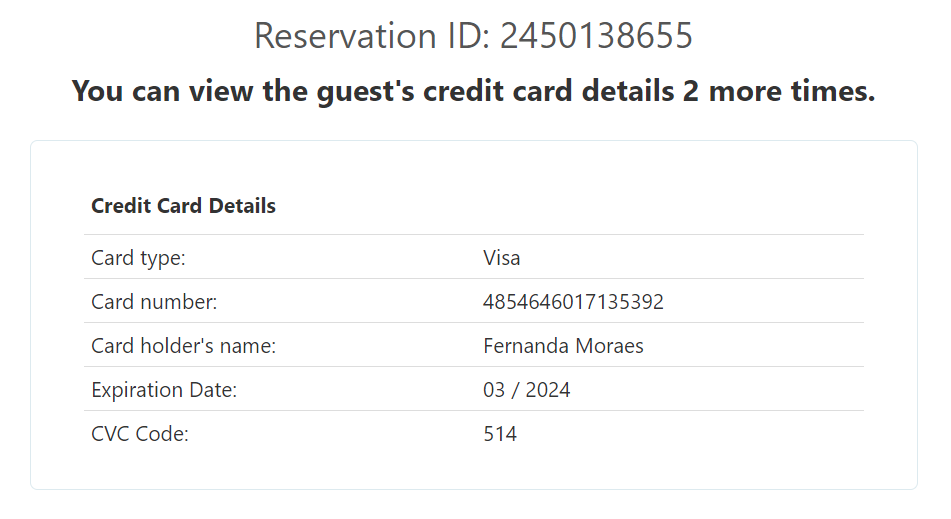
Task: Click the "Card holder's name:" label
Action: pos(183,346)
